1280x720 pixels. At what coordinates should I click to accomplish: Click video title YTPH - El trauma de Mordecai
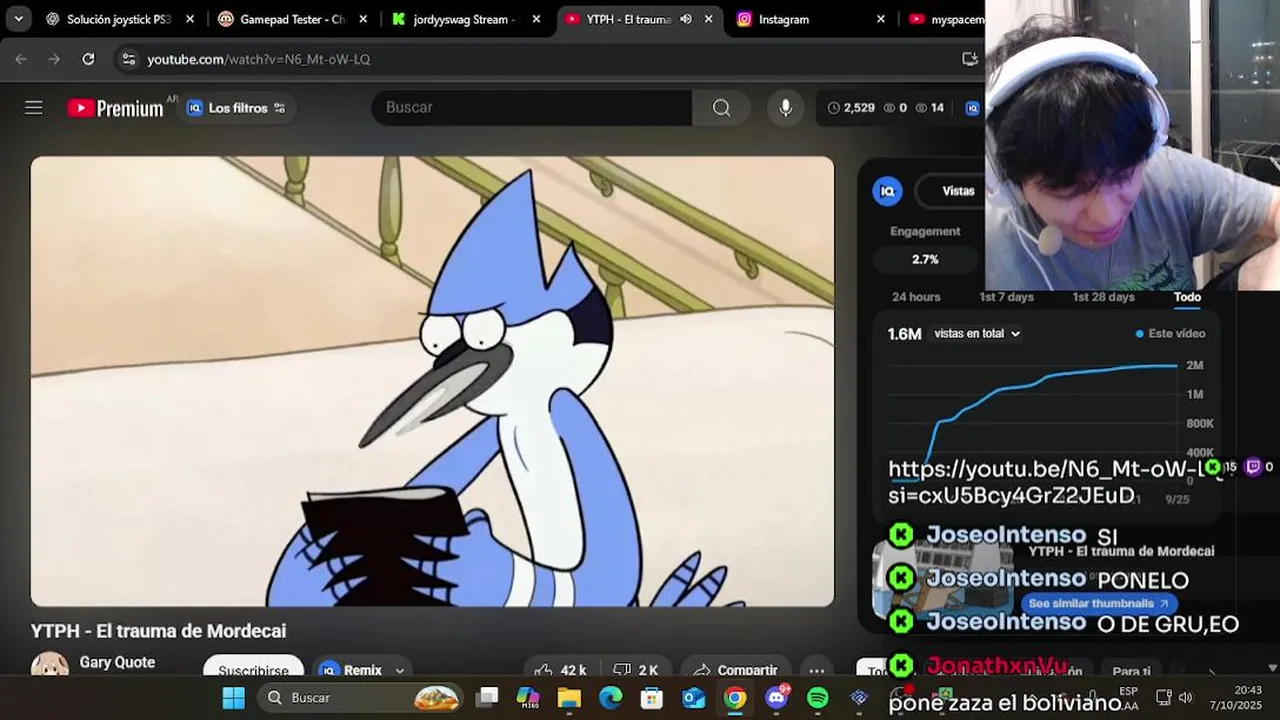pyautogui.click(x=158, y=631)
